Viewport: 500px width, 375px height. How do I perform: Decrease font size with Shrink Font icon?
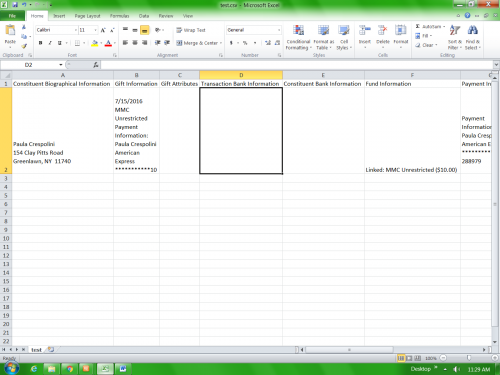click(112, 30)
